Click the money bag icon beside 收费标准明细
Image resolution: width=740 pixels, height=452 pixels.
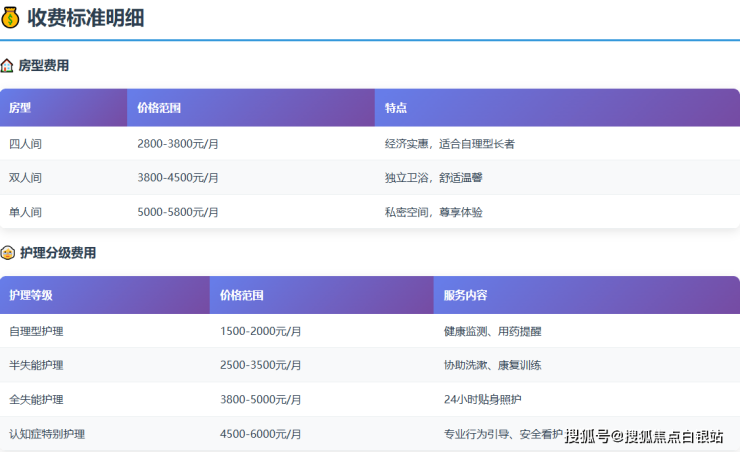11,17
